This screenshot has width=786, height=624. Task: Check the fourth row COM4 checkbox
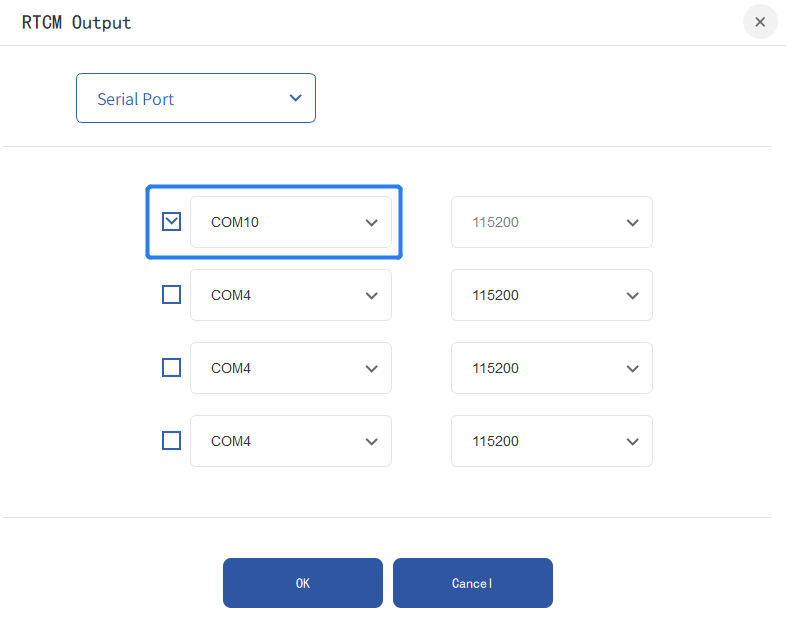coord(172,441)
